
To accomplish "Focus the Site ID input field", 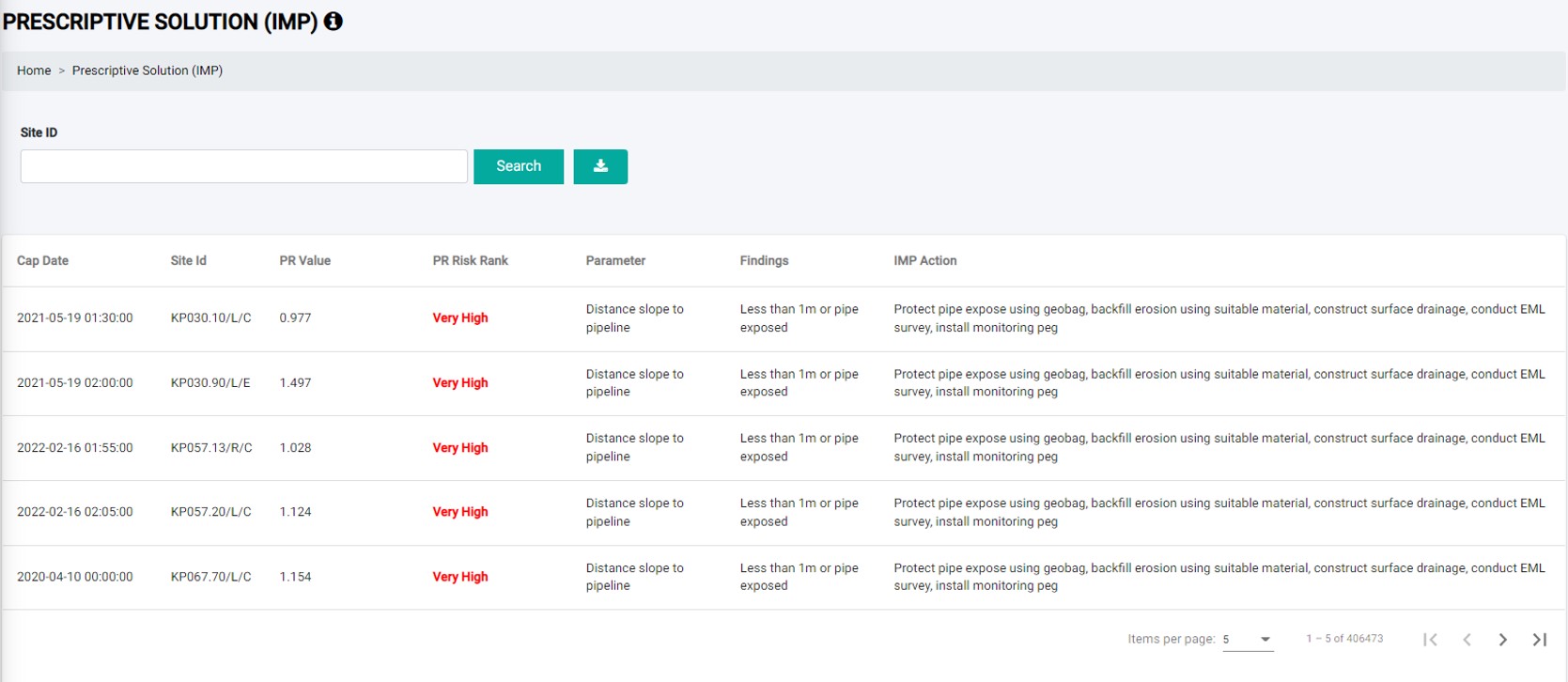I will tap(244, 166).
